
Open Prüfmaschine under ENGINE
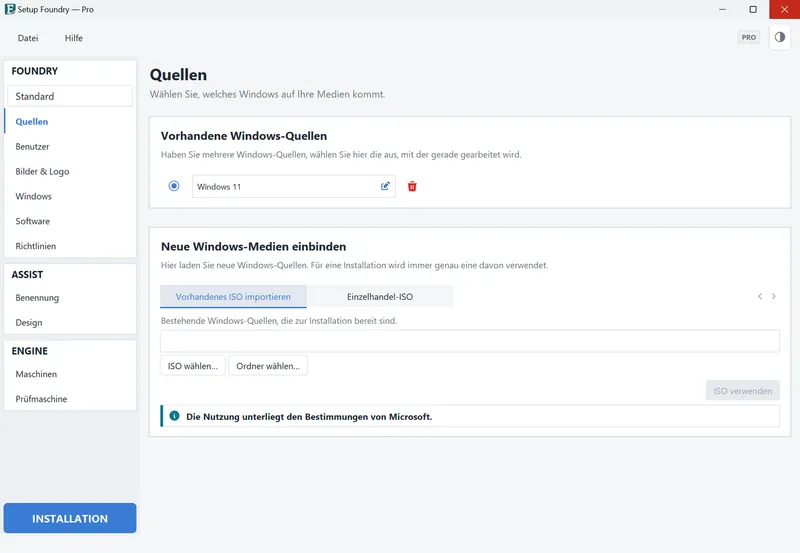70,399
